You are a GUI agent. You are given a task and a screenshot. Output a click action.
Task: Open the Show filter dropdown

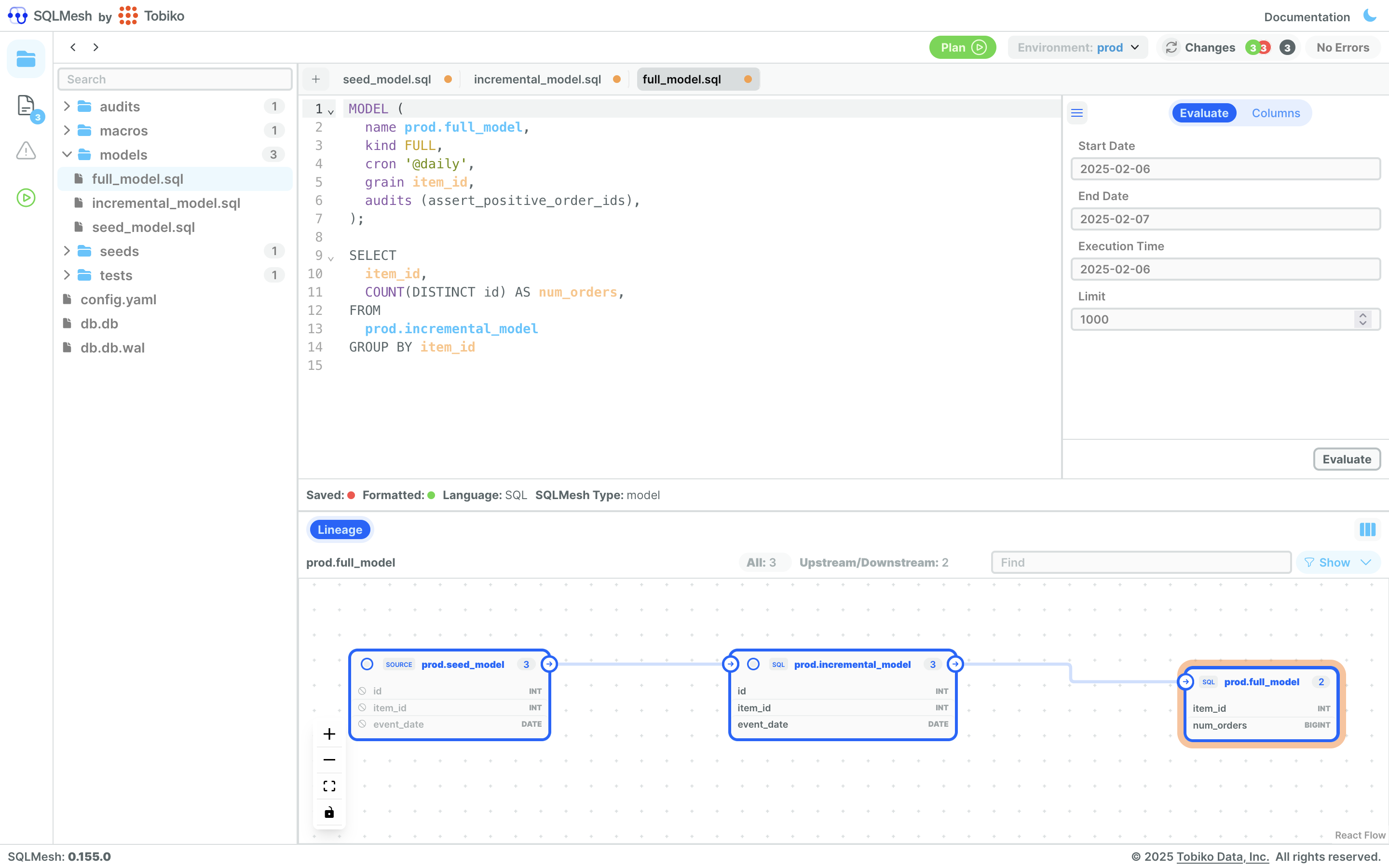click(1337, 563)
